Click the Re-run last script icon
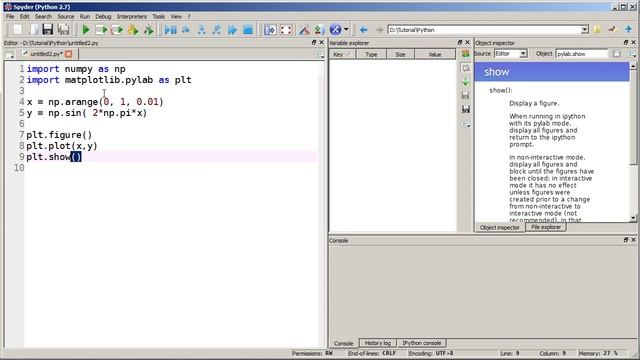 point(149,29)
